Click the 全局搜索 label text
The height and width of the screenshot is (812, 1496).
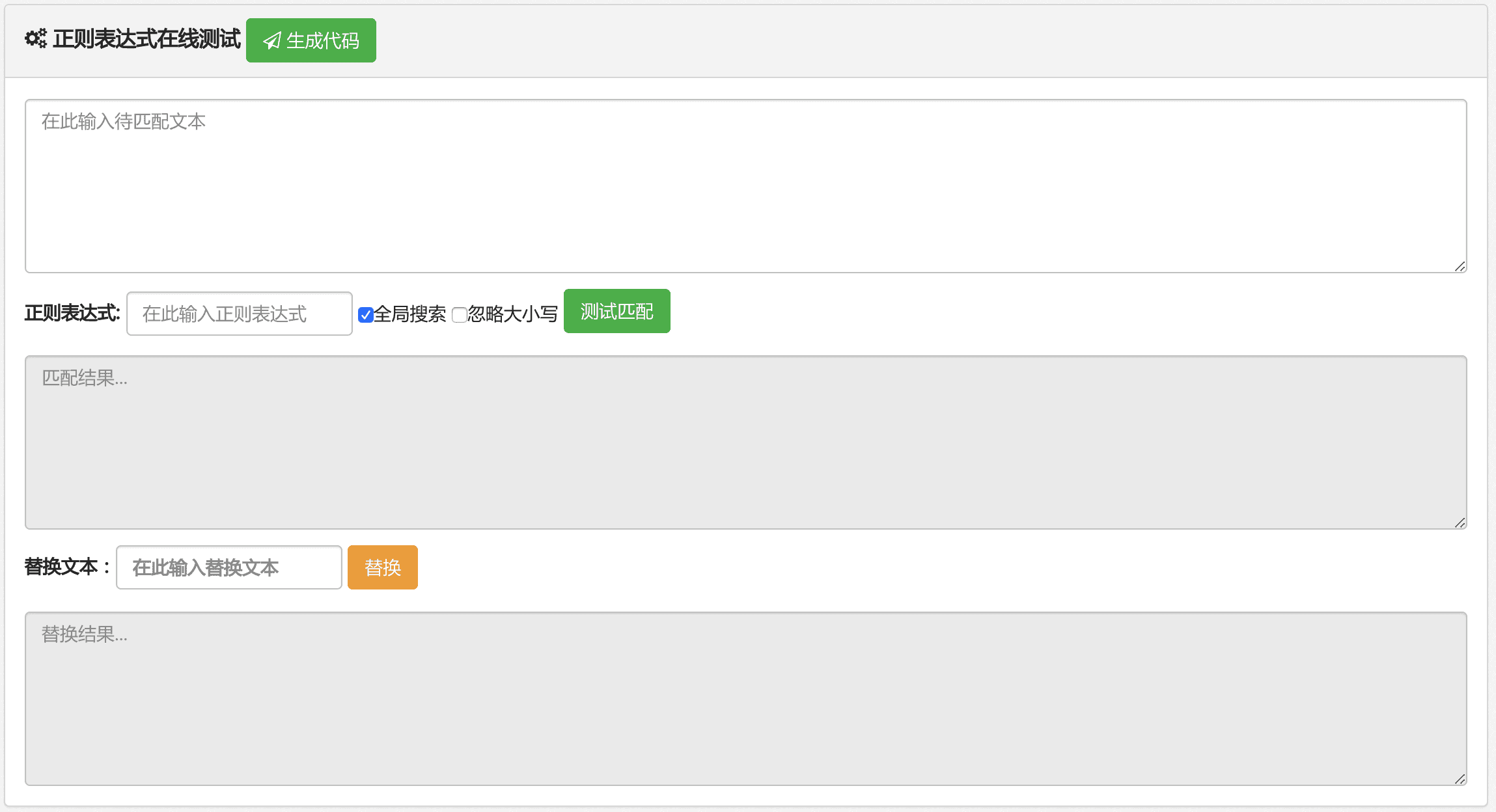coord(410,314)
